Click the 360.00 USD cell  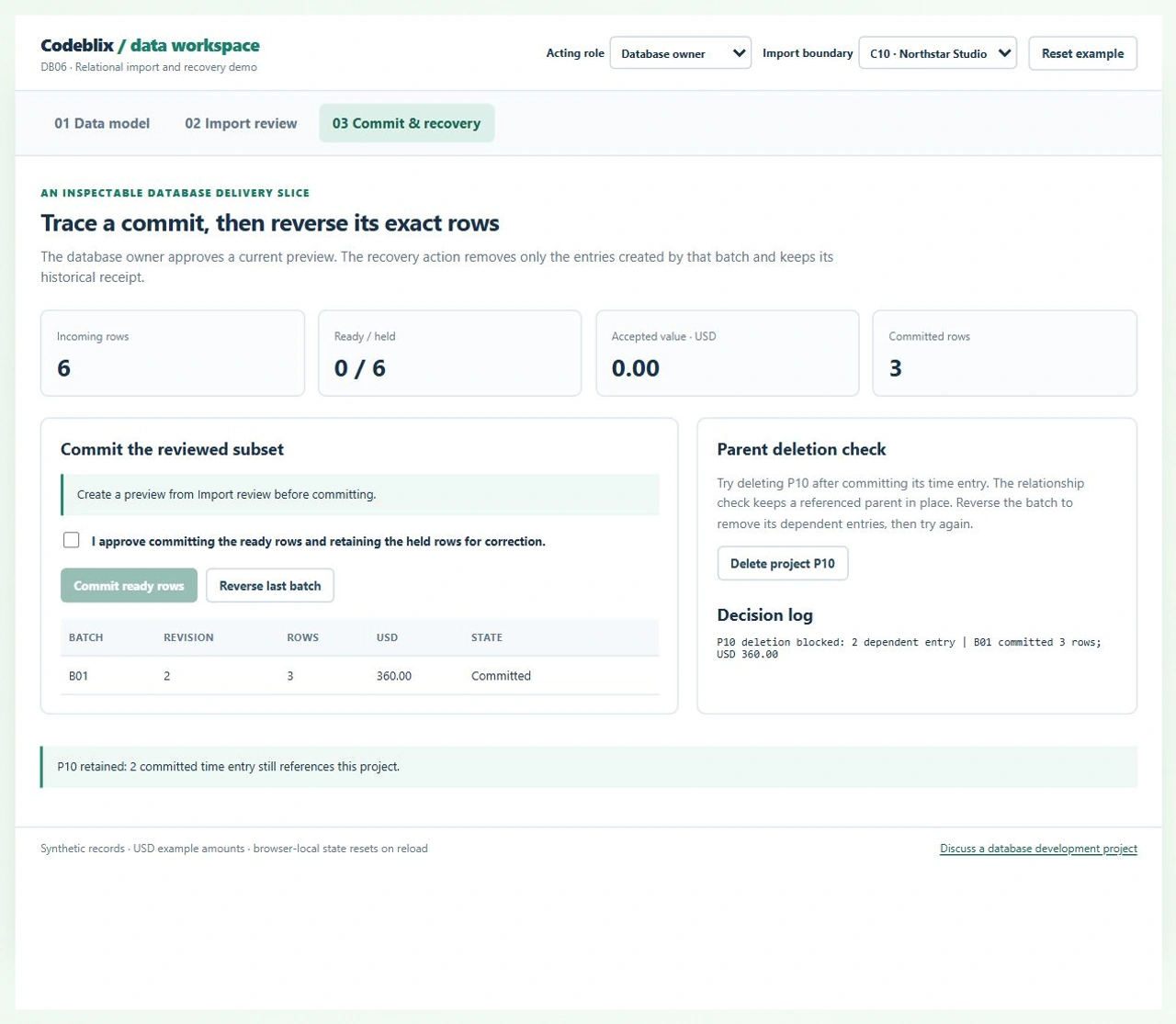pos(393,676)
